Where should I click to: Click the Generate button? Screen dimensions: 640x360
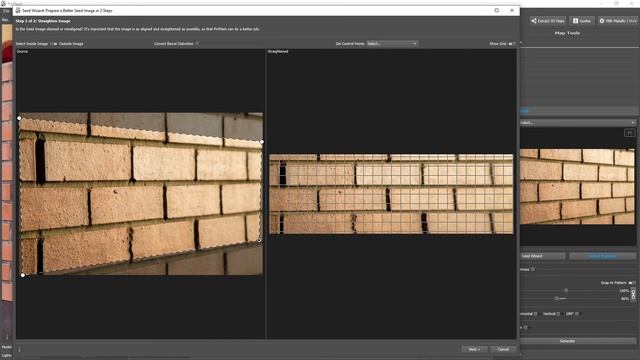point(577,341)
